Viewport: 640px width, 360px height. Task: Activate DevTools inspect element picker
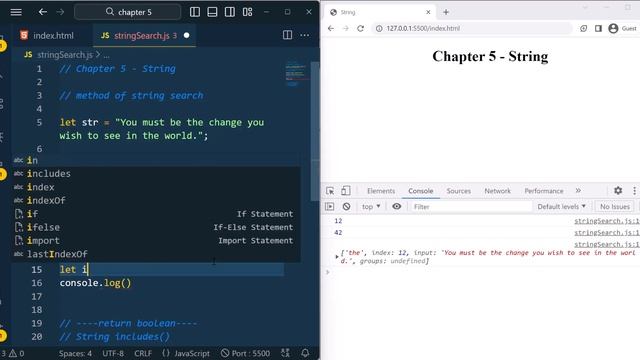pos(330,191)
